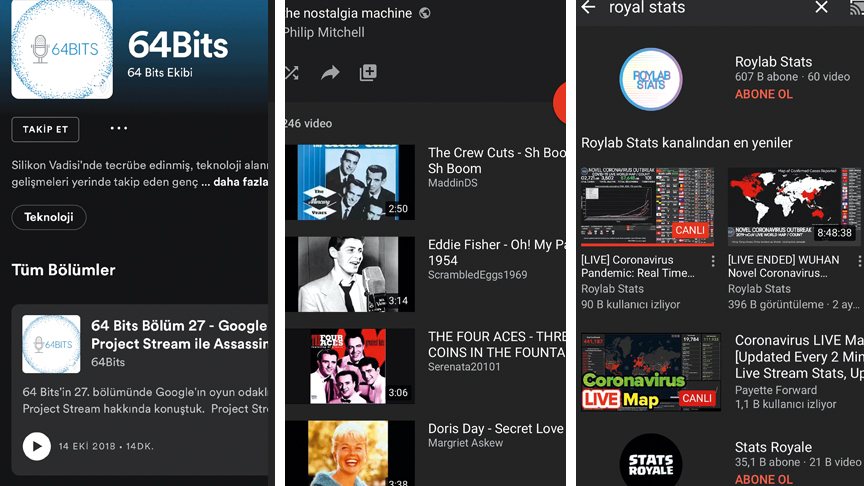Click uploader name Margriet Askew
This screenshot has height=486, width=864.
point(466,443)
